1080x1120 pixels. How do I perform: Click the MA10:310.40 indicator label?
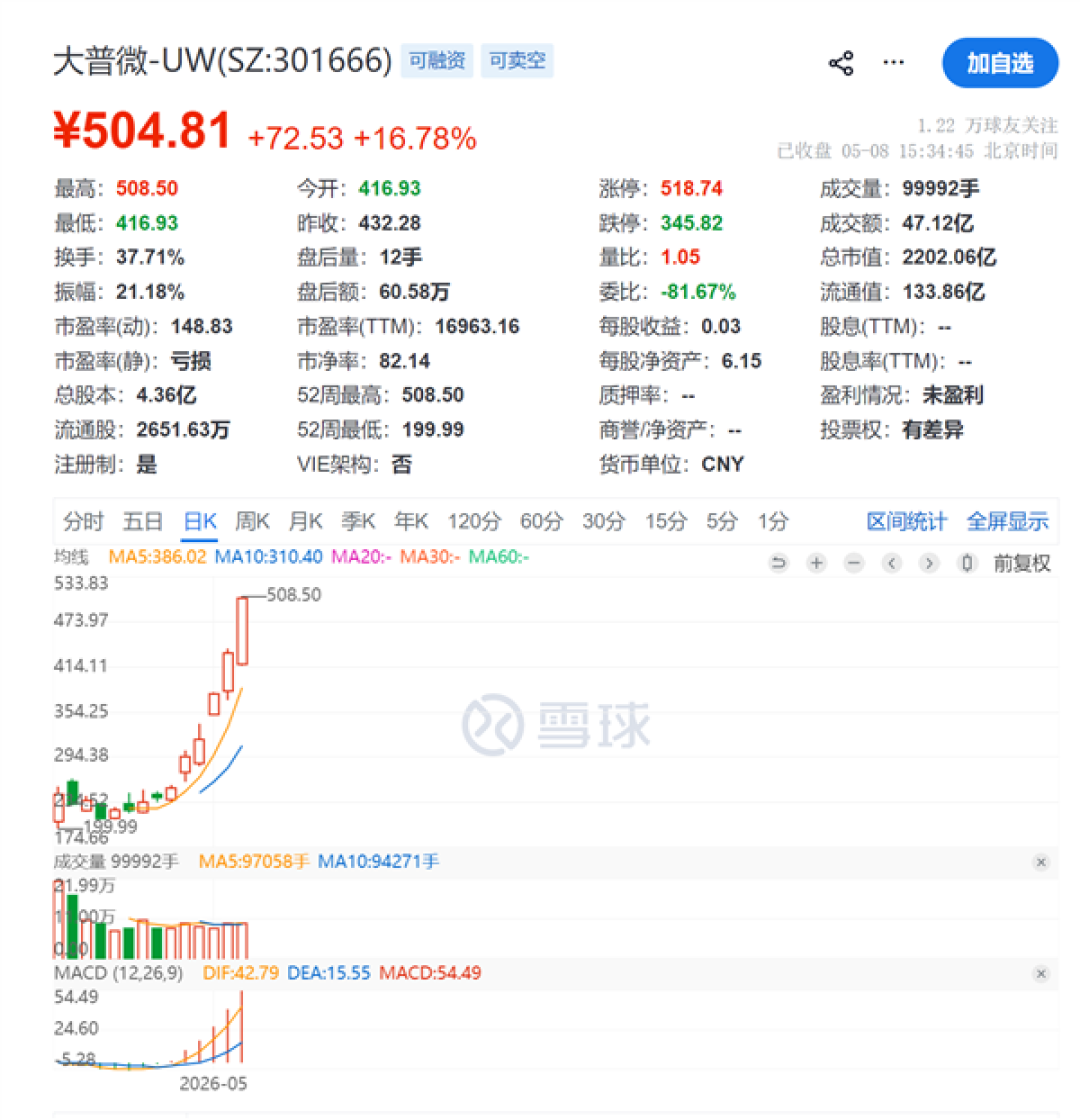pos(269,556)
